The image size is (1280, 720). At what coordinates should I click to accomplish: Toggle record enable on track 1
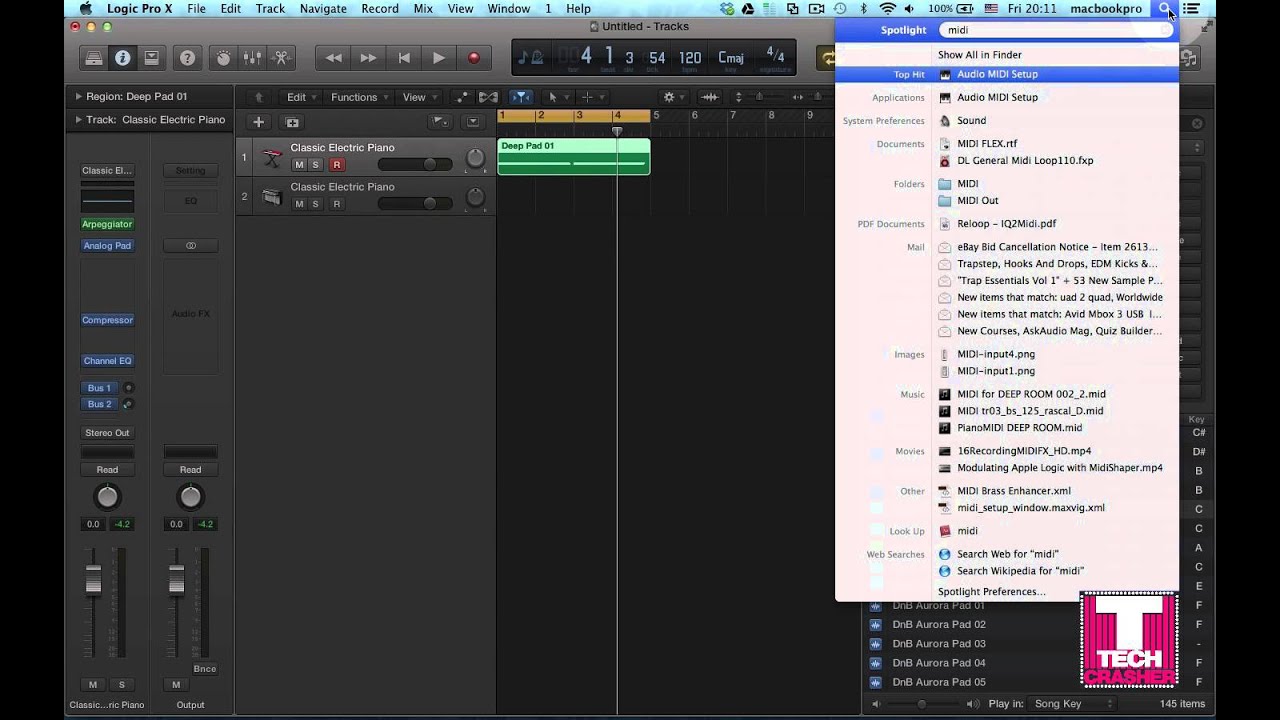pos(337,165)
